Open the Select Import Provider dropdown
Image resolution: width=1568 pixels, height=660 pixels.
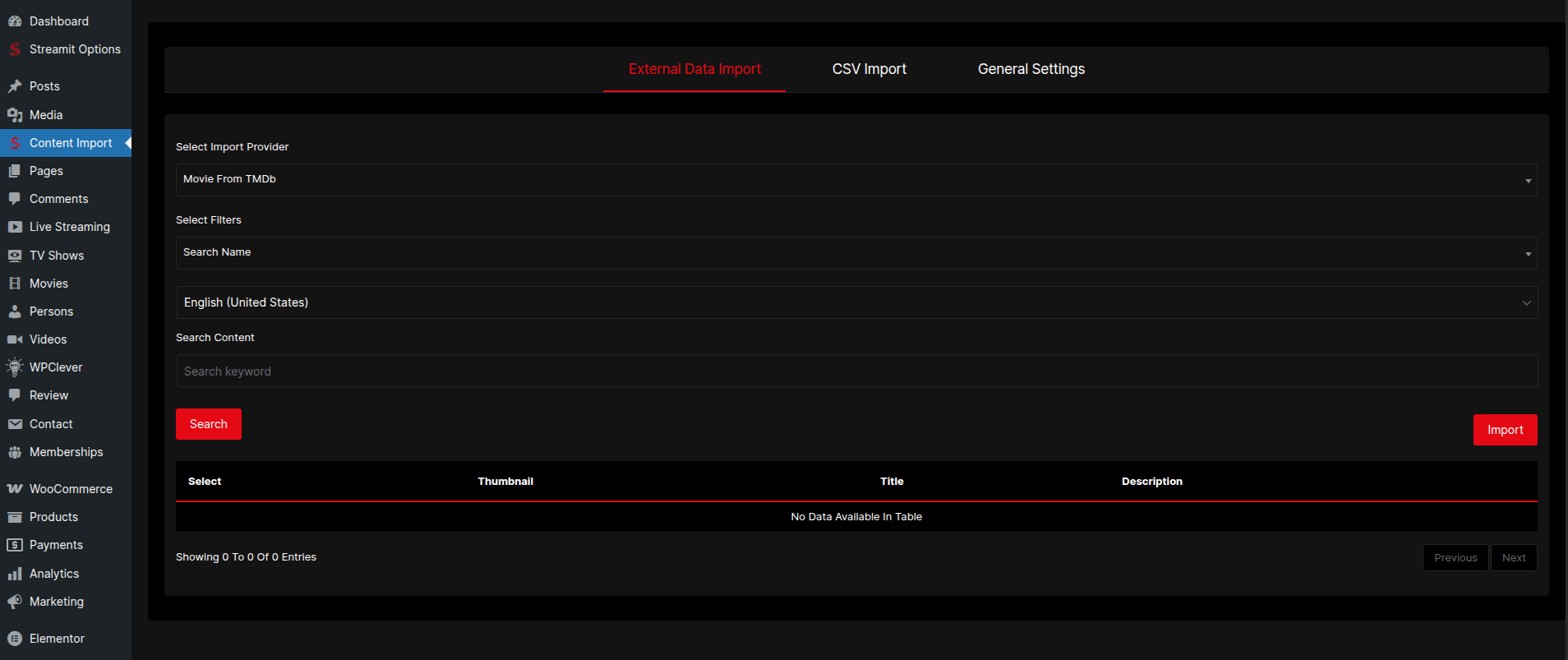tap(855, 180)
